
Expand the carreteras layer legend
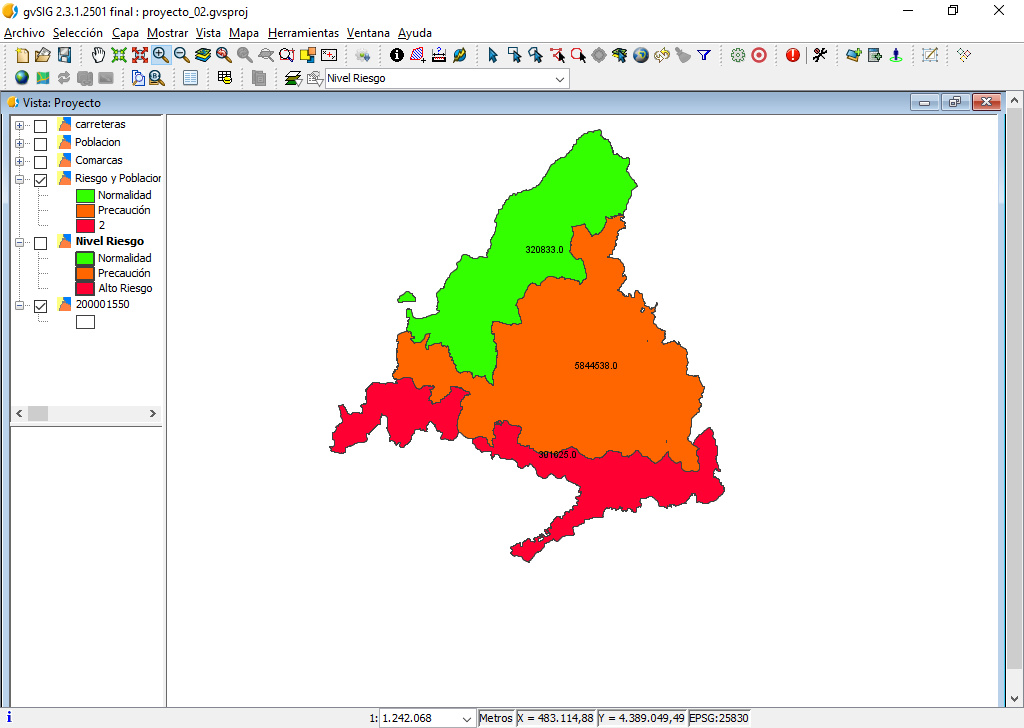(x=20, y=125)
